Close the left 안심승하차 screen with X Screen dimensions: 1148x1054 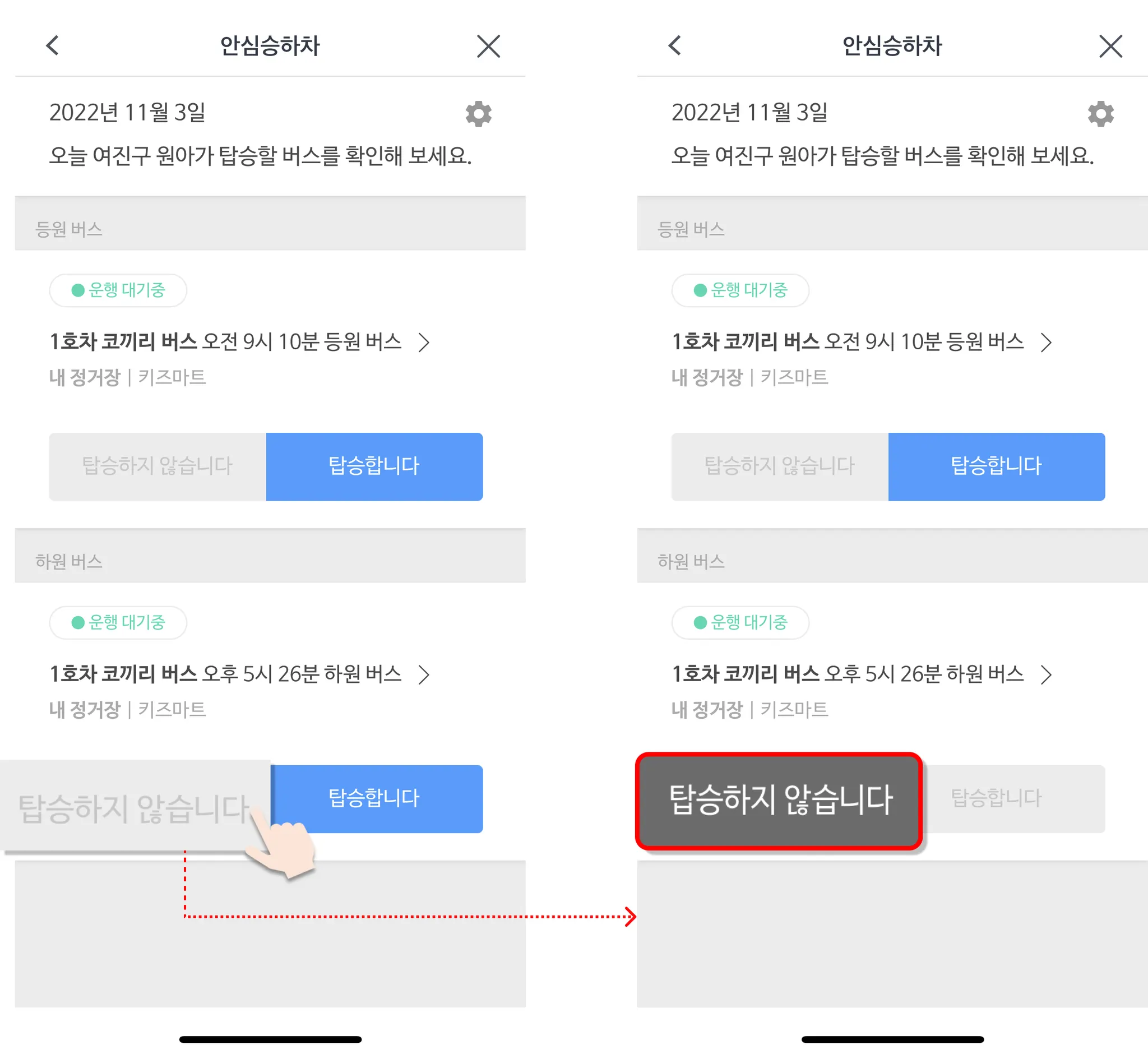[489, 46]
